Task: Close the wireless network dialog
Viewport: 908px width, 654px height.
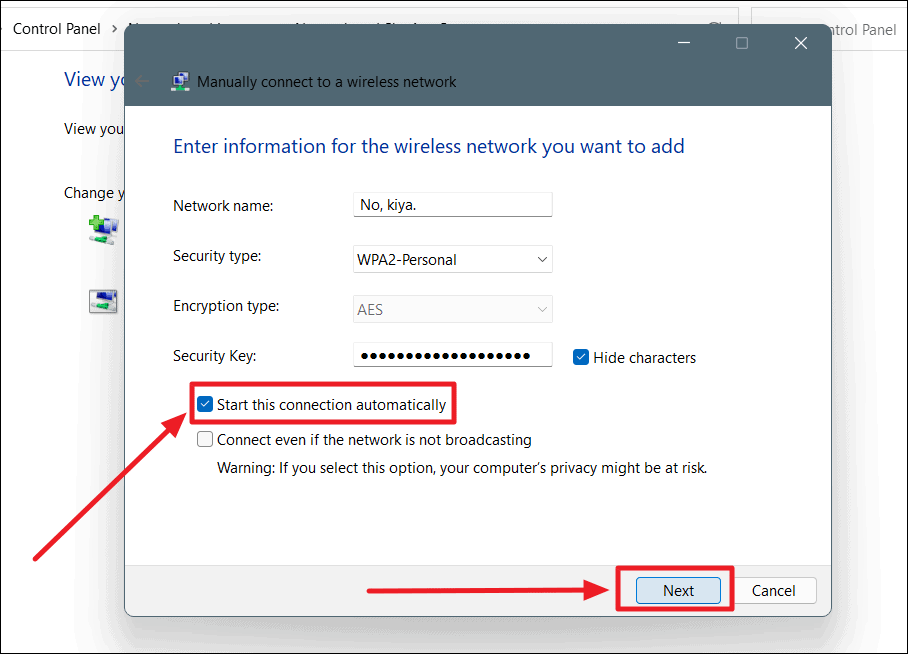Action: coord(800,43)
